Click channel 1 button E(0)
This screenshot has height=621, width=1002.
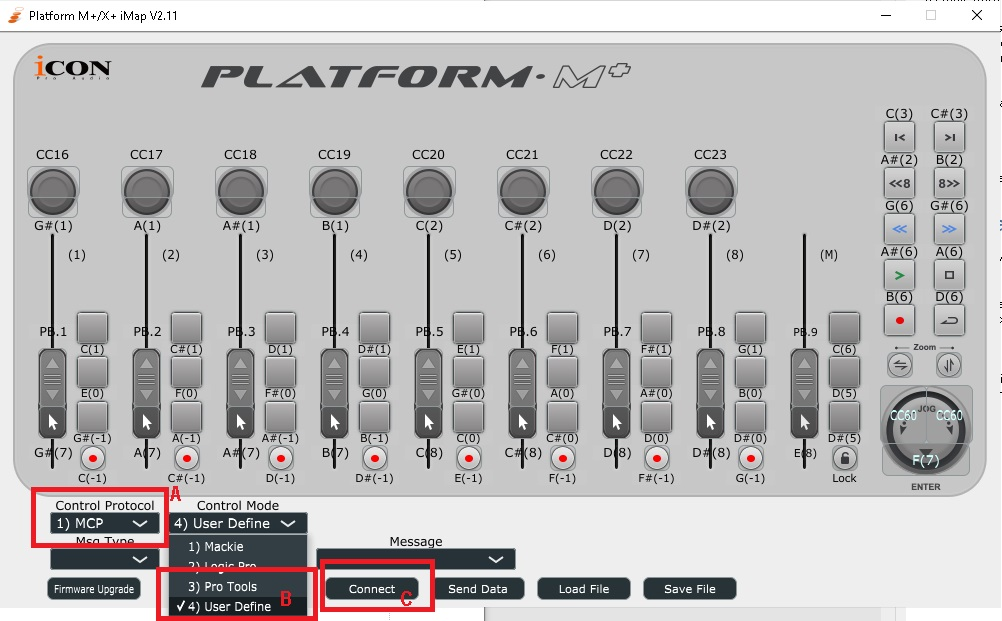coord(93,372)
